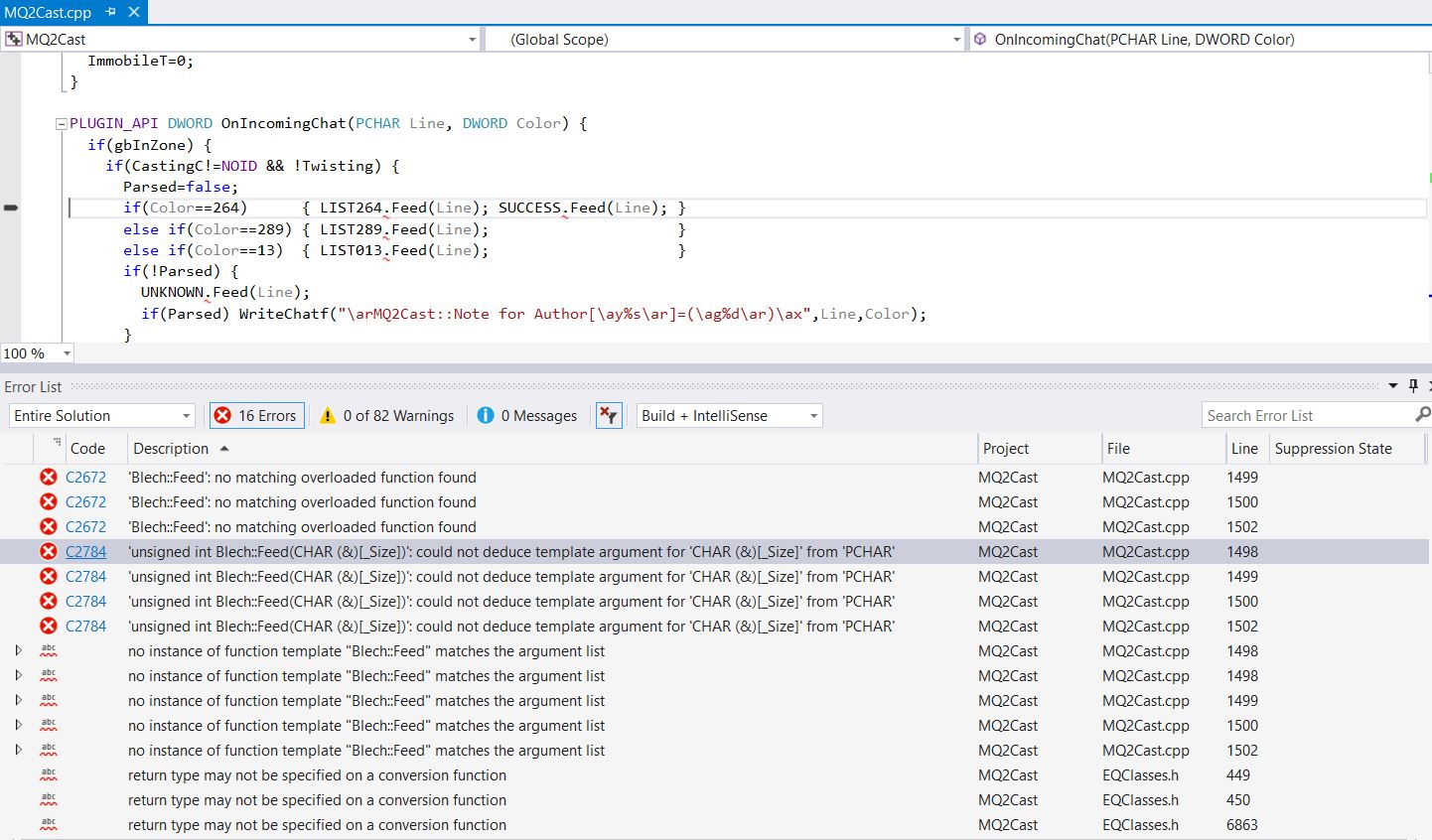
Task: Click error icon of C2784 line 1502 row
Action: (x=48, y=627)
